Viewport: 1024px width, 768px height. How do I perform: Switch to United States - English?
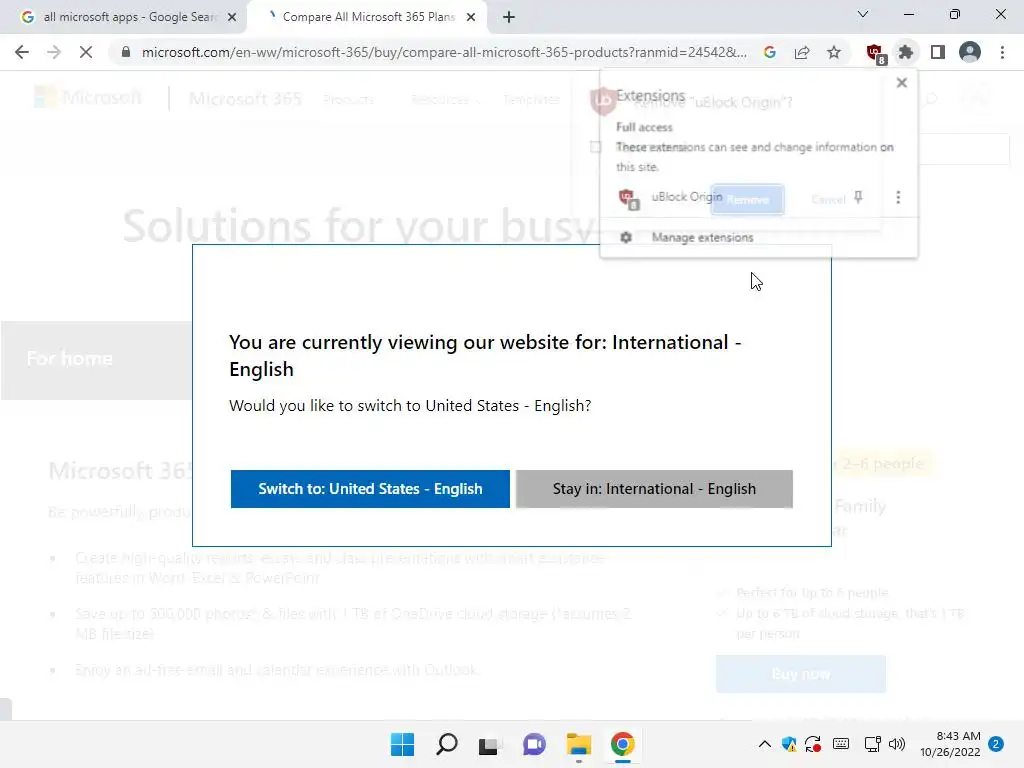click(x=370, y=488)
